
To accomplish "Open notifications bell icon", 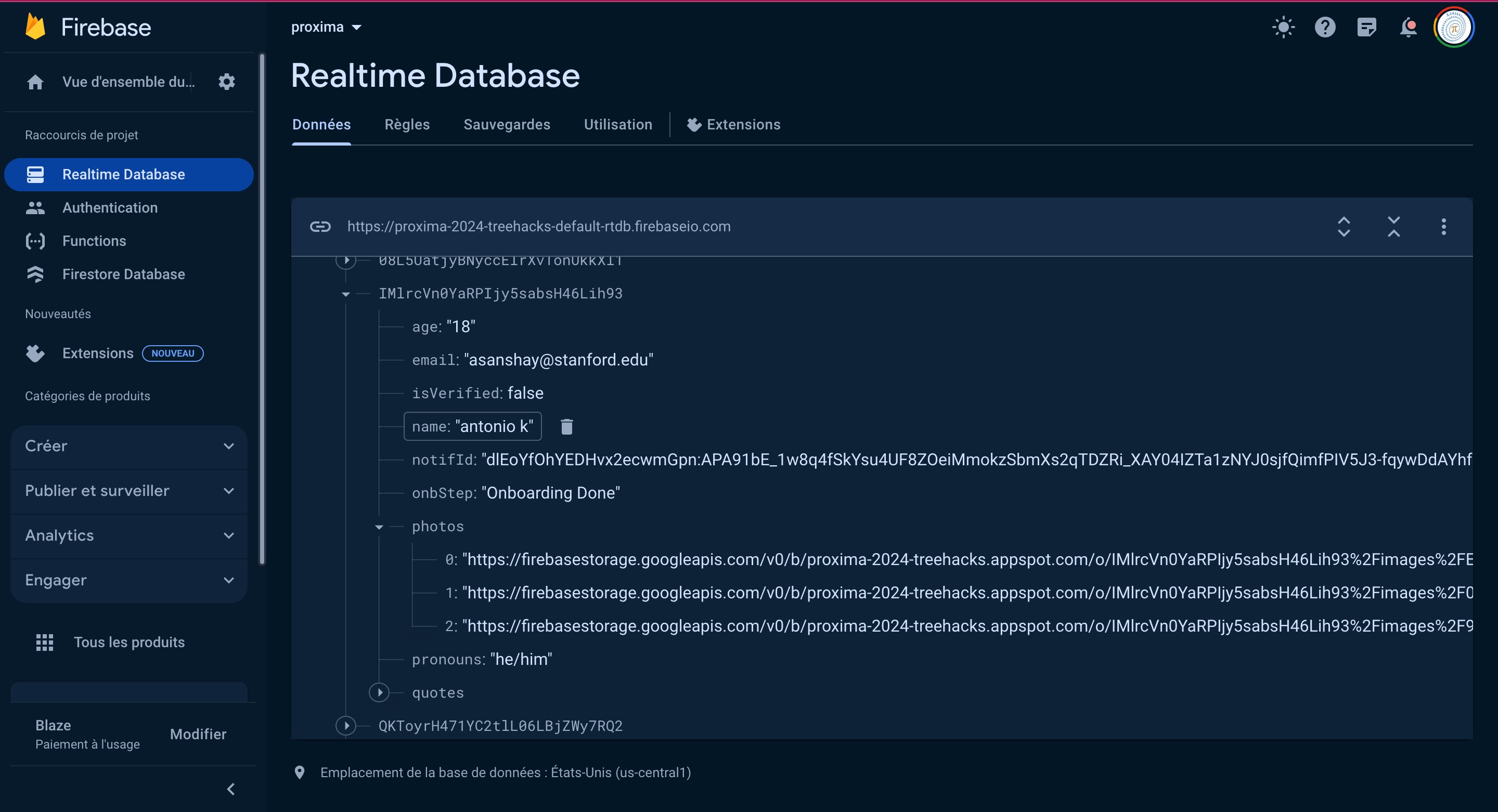I will point(1408,28).
